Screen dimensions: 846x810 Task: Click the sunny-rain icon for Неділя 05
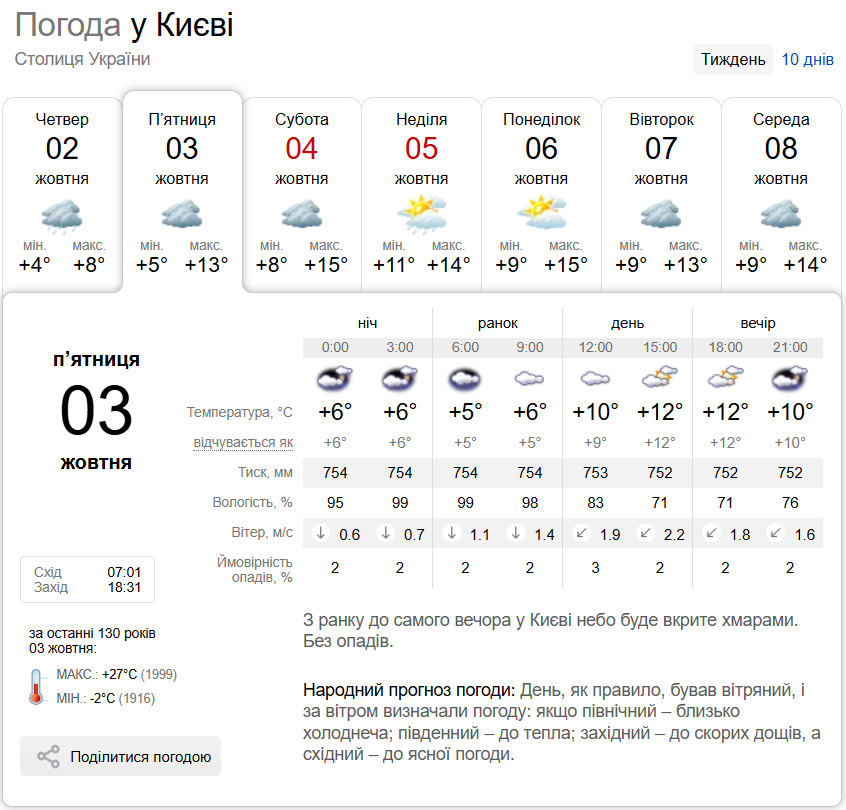pos(421,213)
